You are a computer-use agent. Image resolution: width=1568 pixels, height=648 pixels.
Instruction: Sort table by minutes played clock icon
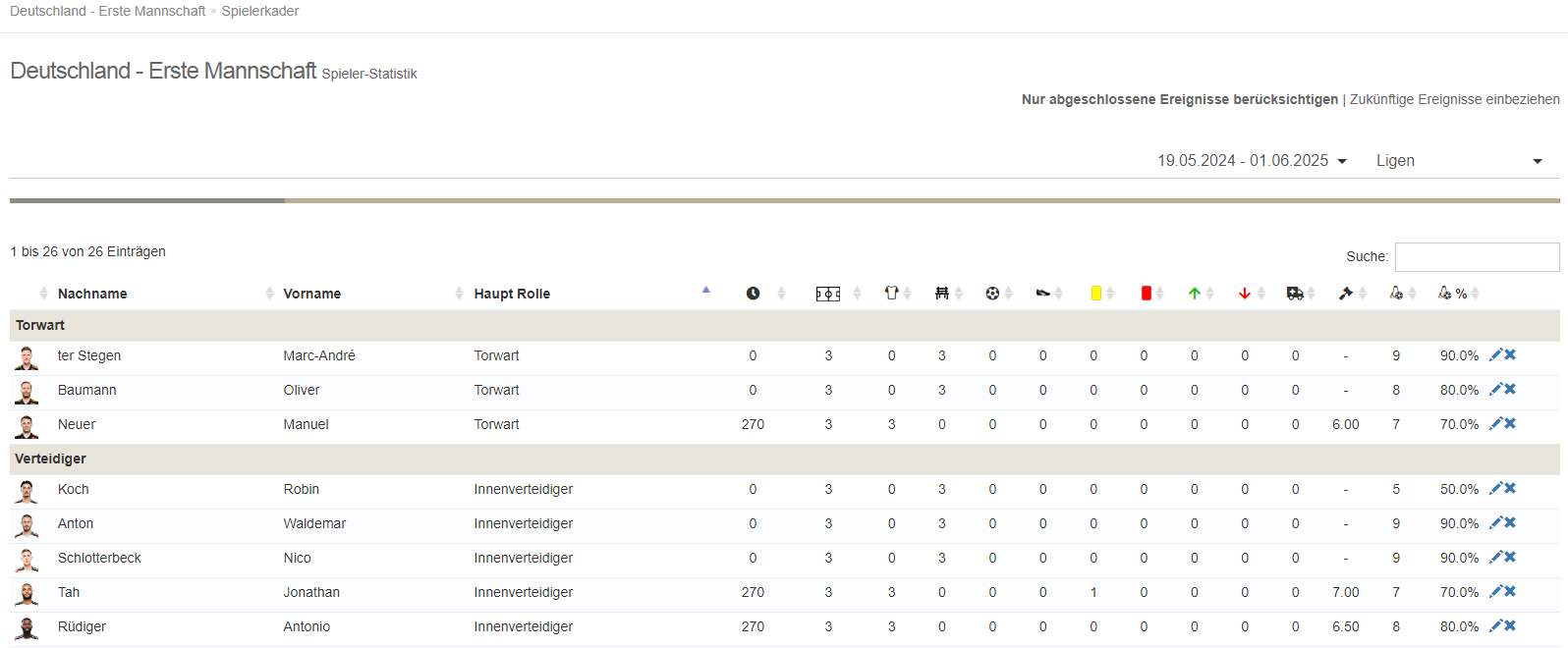pyautogui.click(x=753, y=294)
